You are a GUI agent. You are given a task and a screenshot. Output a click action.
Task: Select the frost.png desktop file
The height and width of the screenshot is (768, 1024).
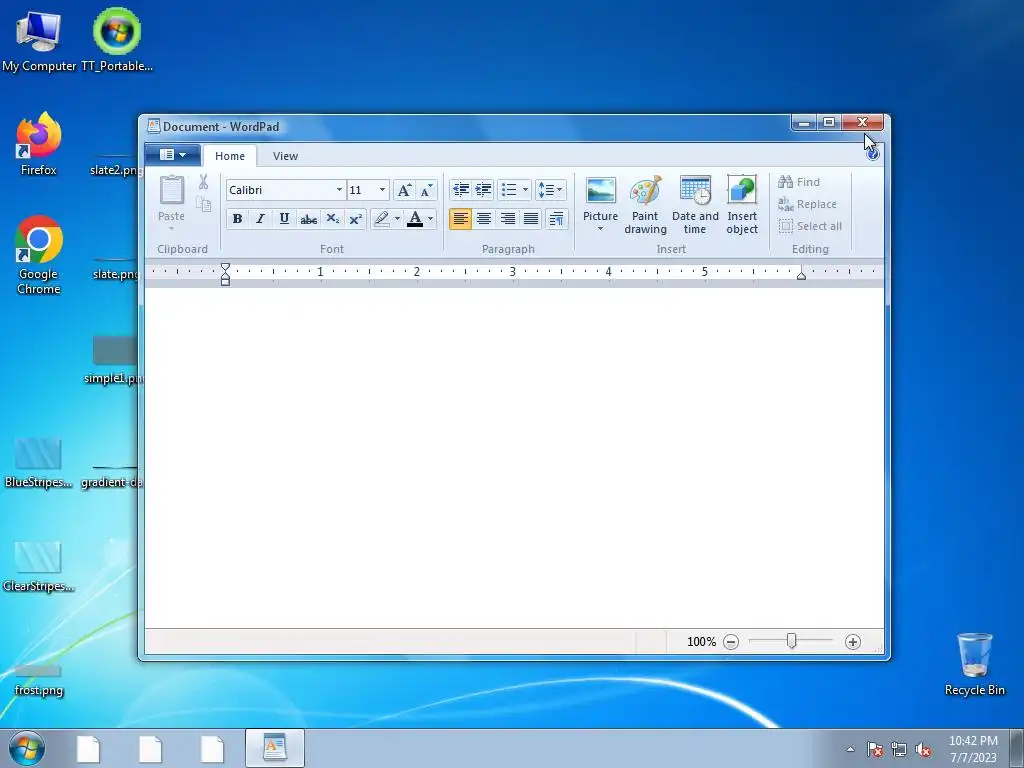pyautogui.click(x=39, y=679)
